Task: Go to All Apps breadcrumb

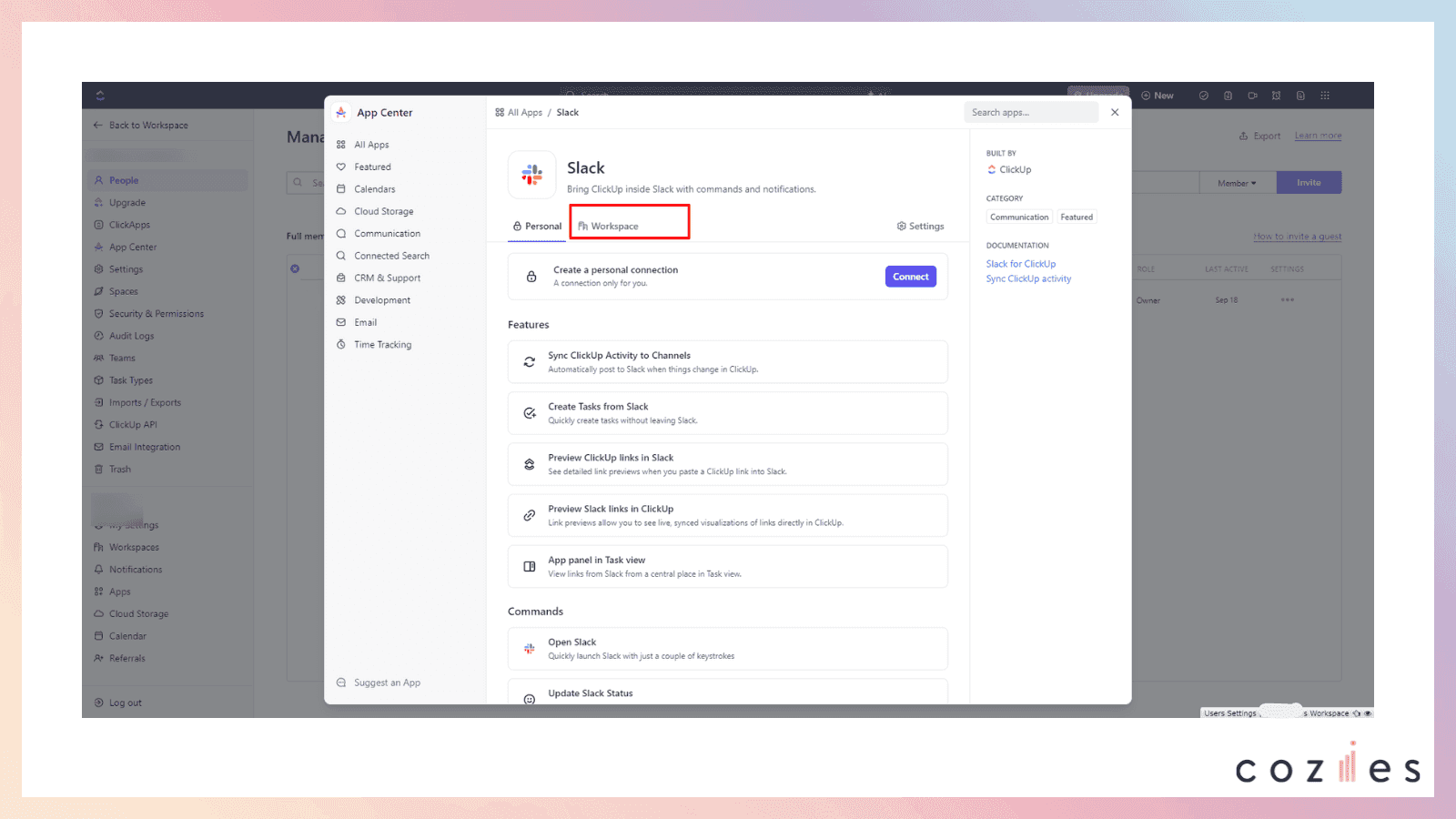Action: [519, 113]
